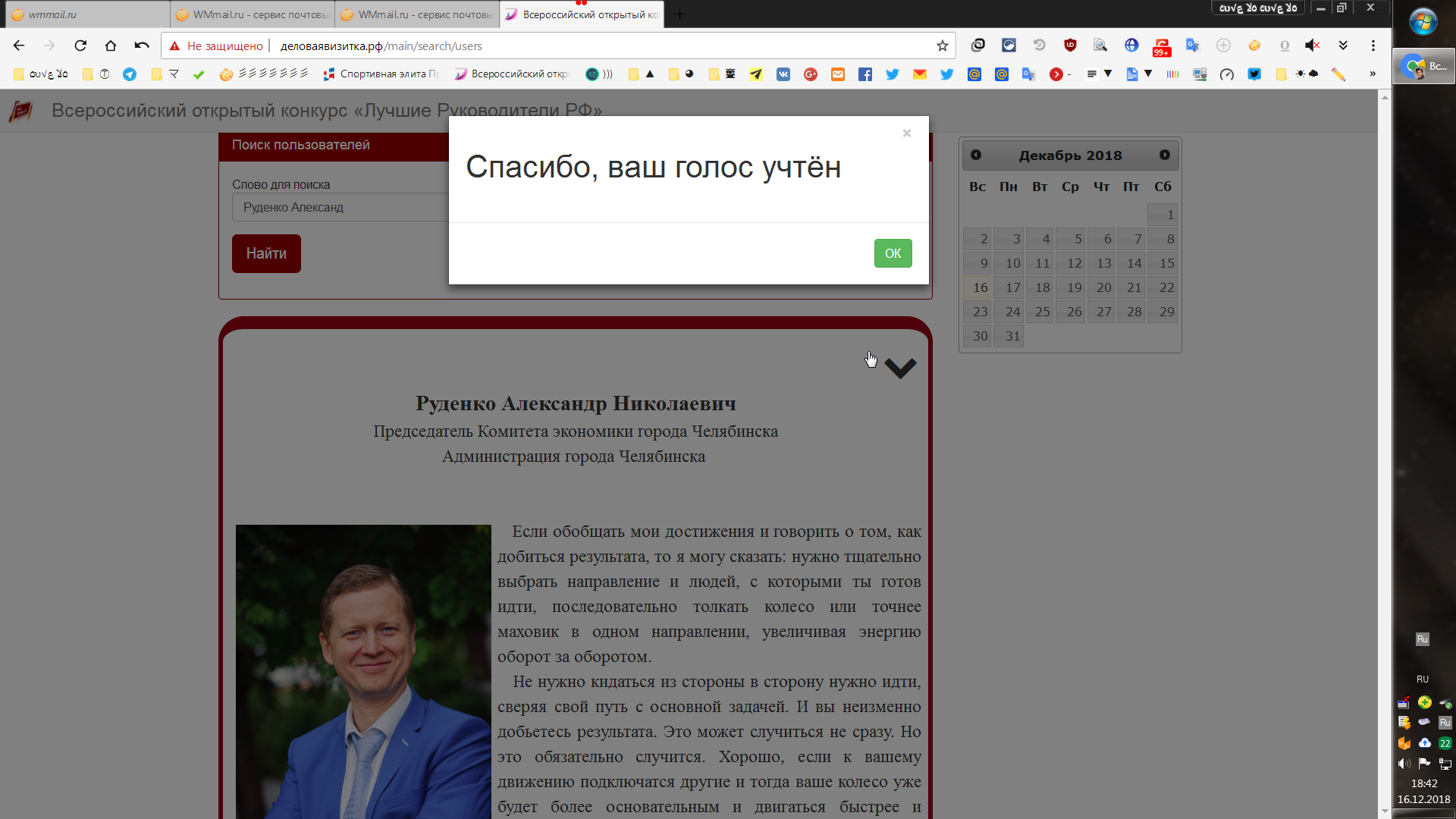Click the green OK button in the dialog
The image size is (1456, 819).
(893, 253)
